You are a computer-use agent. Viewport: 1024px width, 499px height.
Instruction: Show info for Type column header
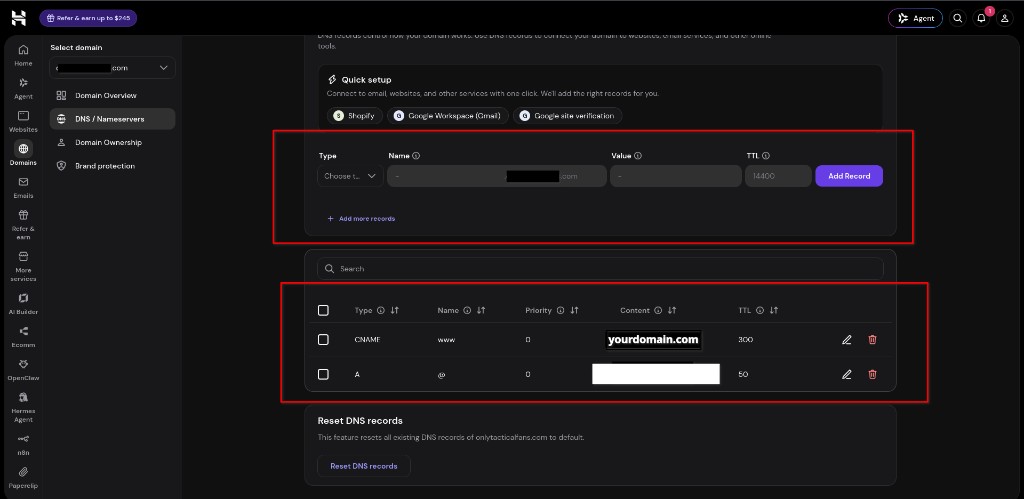tap(381, 310)
